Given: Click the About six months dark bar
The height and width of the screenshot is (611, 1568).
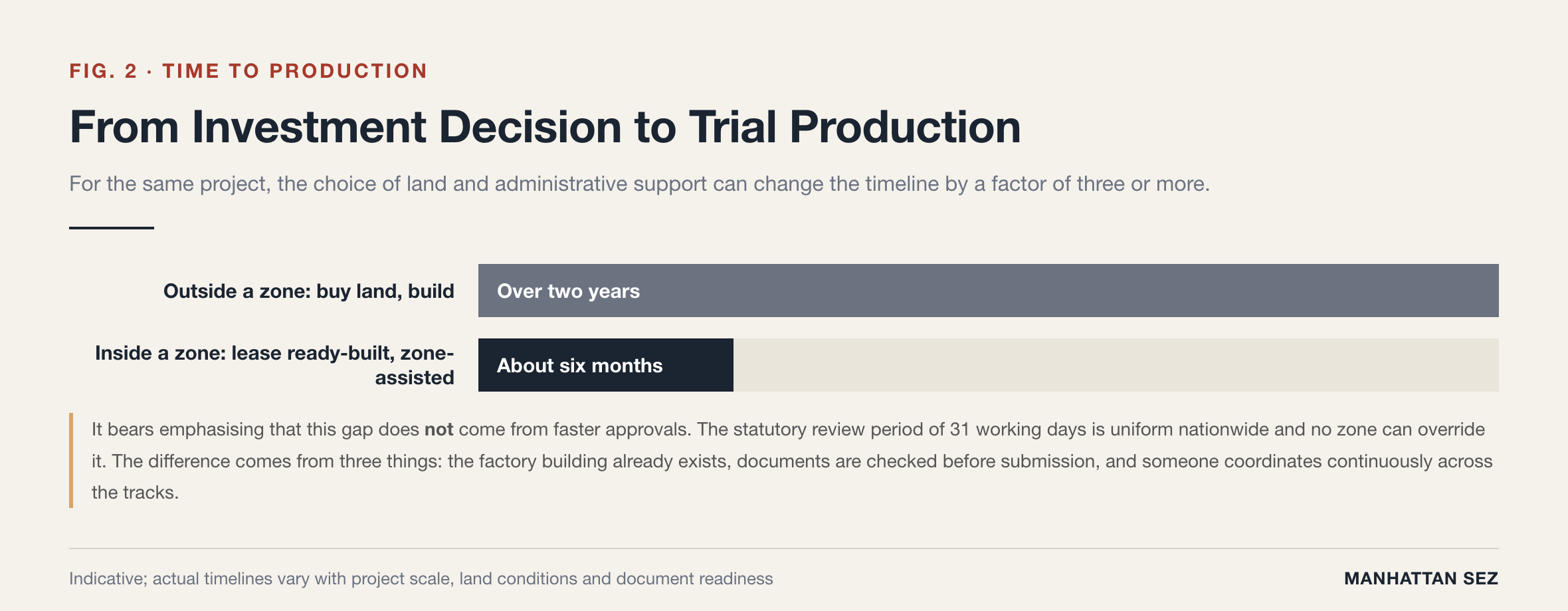Looking at the screenshot, I should (x=606, y=365).
